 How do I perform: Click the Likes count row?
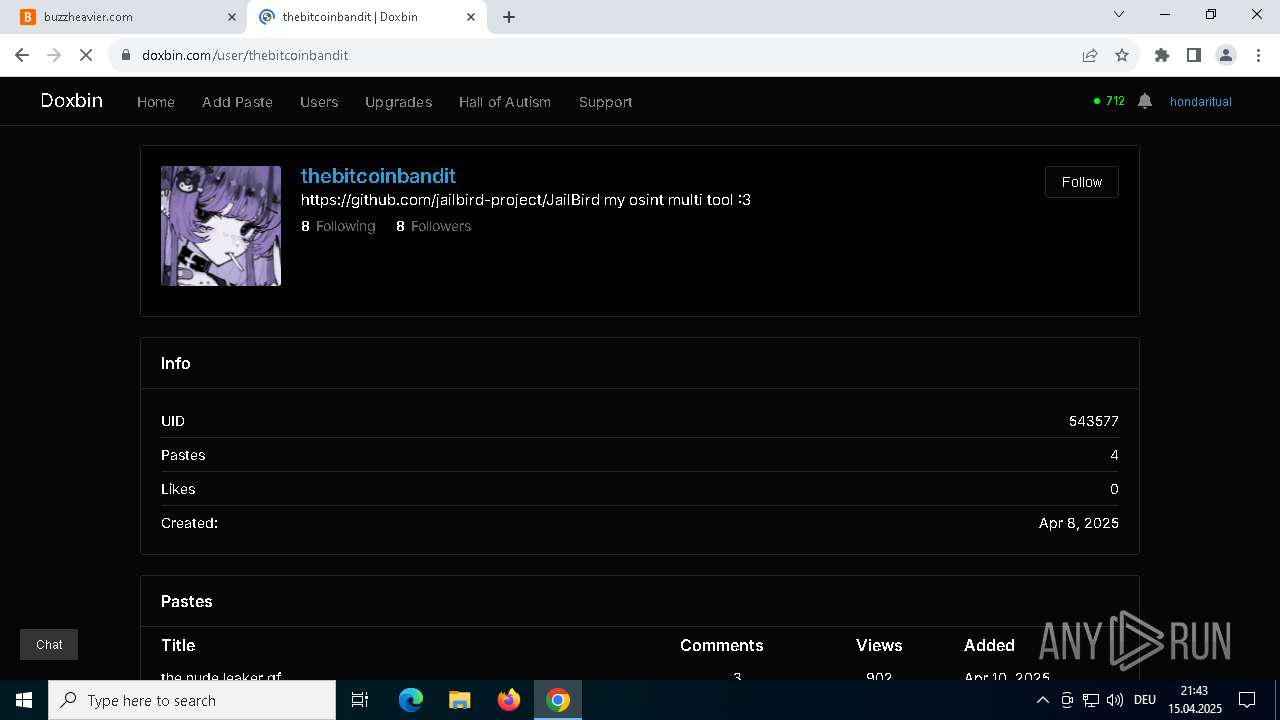point(640,489)
